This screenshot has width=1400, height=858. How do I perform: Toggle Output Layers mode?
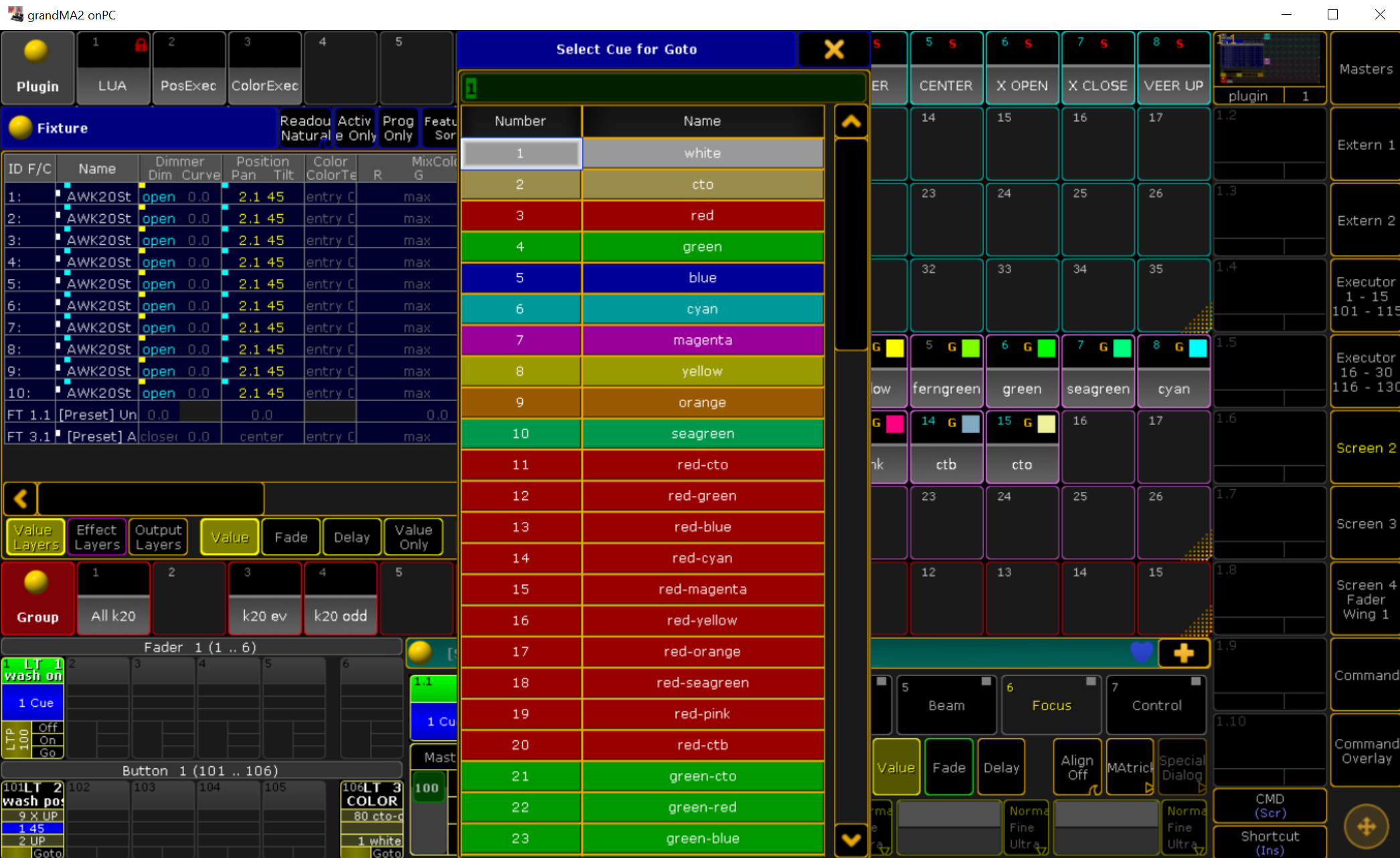click(158, 537)
